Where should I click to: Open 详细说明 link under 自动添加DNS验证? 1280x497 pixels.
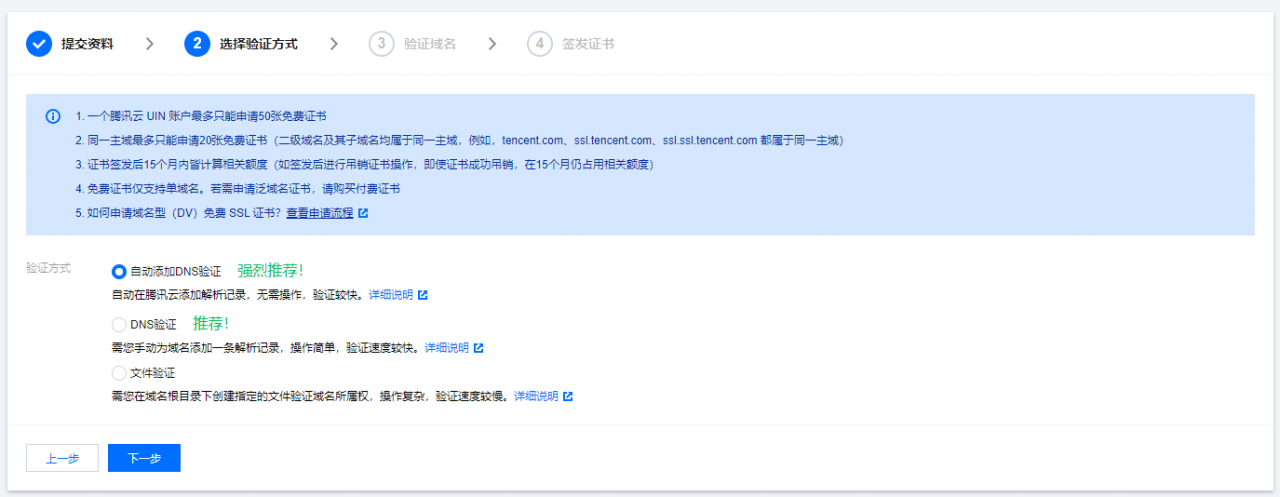coord(390,295)
